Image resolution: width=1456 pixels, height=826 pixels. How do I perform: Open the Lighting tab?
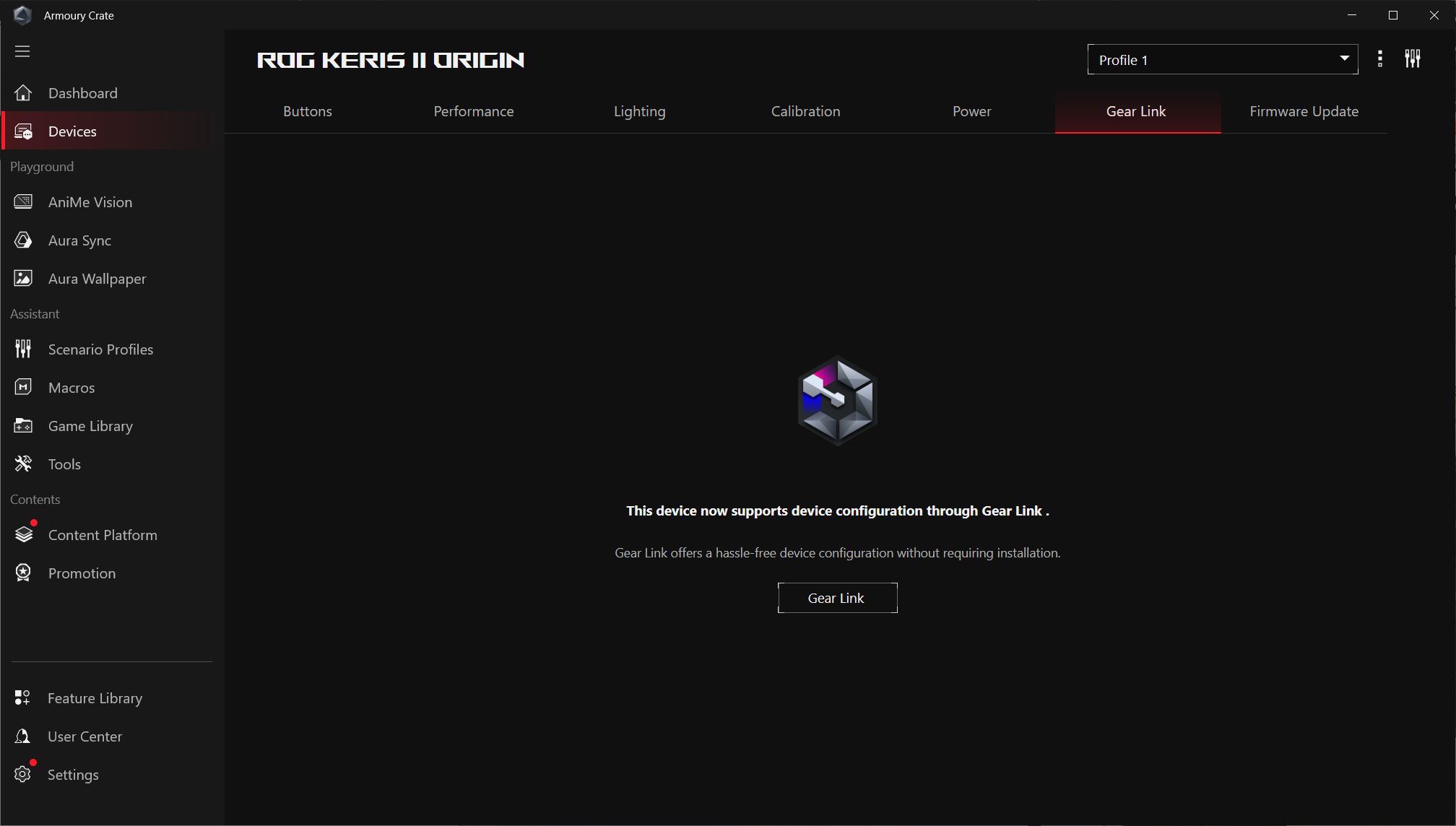[x=640, y=111]
